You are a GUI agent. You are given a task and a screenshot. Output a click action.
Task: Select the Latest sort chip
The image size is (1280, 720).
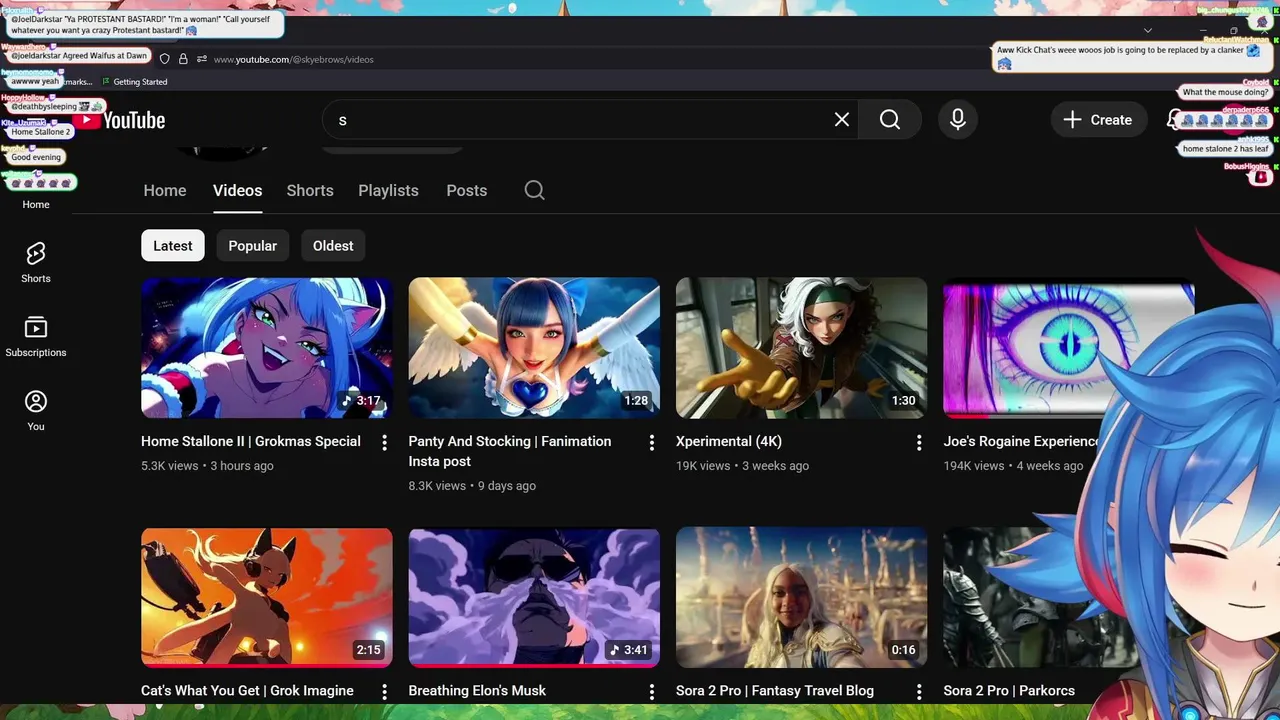coord(173,246)
